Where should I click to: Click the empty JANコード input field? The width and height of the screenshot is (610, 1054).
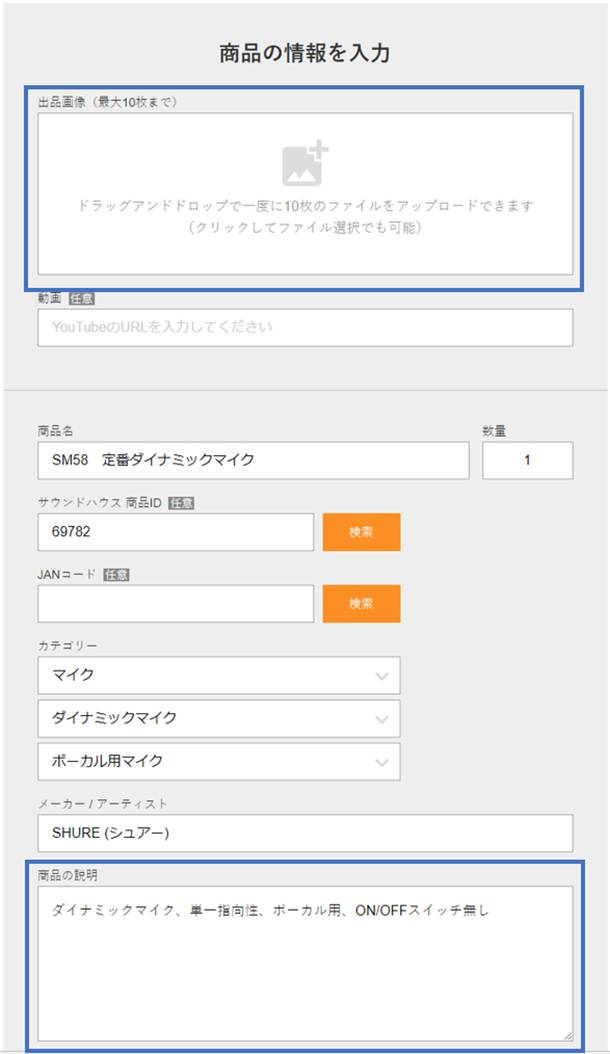click(176, 604)
